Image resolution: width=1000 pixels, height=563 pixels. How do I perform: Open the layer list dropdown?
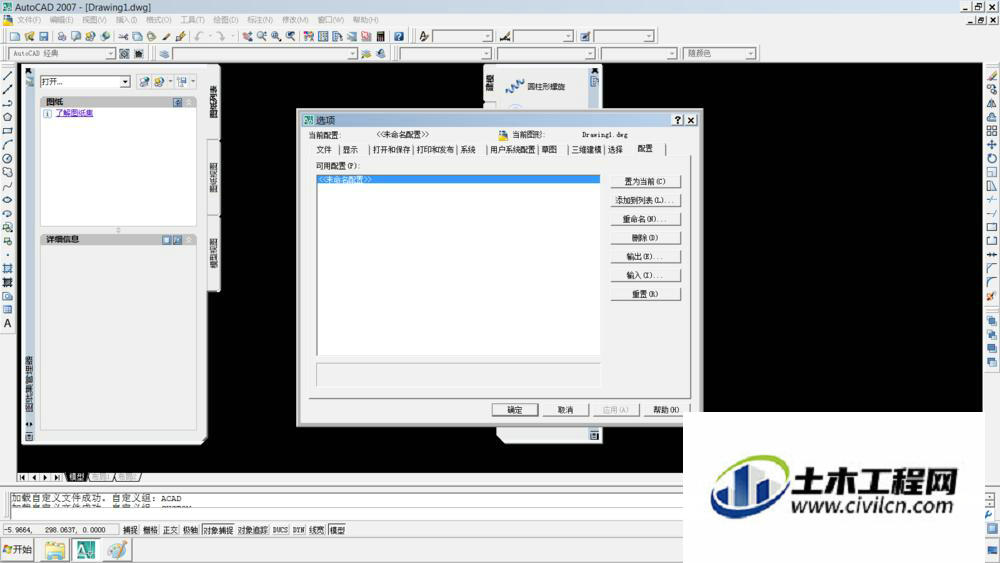pos(352,54)
